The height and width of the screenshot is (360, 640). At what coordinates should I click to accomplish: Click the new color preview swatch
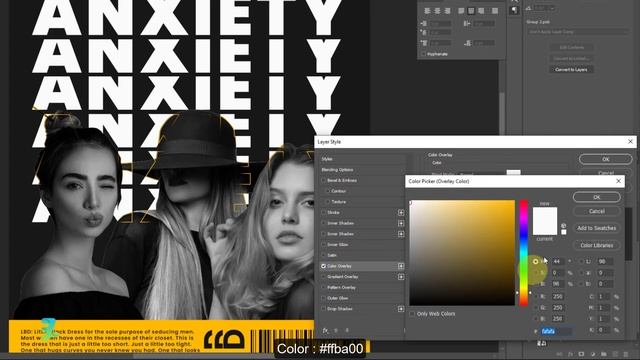[545, 214]
